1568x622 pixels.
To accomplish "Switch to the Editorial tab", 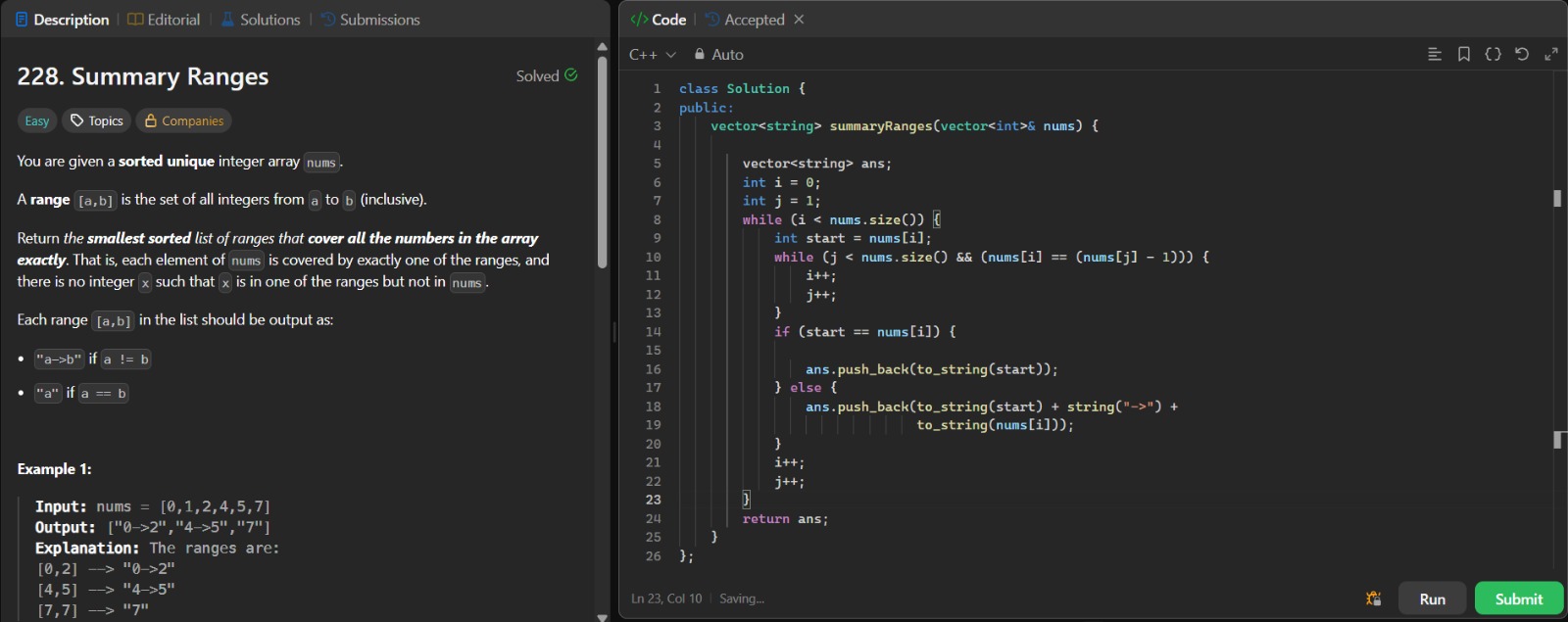I will 164,20.
